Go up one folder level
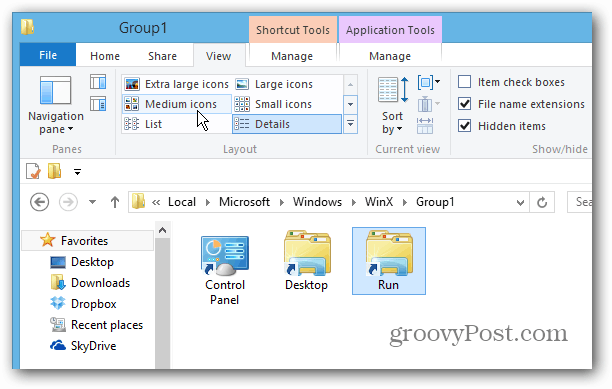Viewport: 612px width, 389px height. (x=115, y=202)
